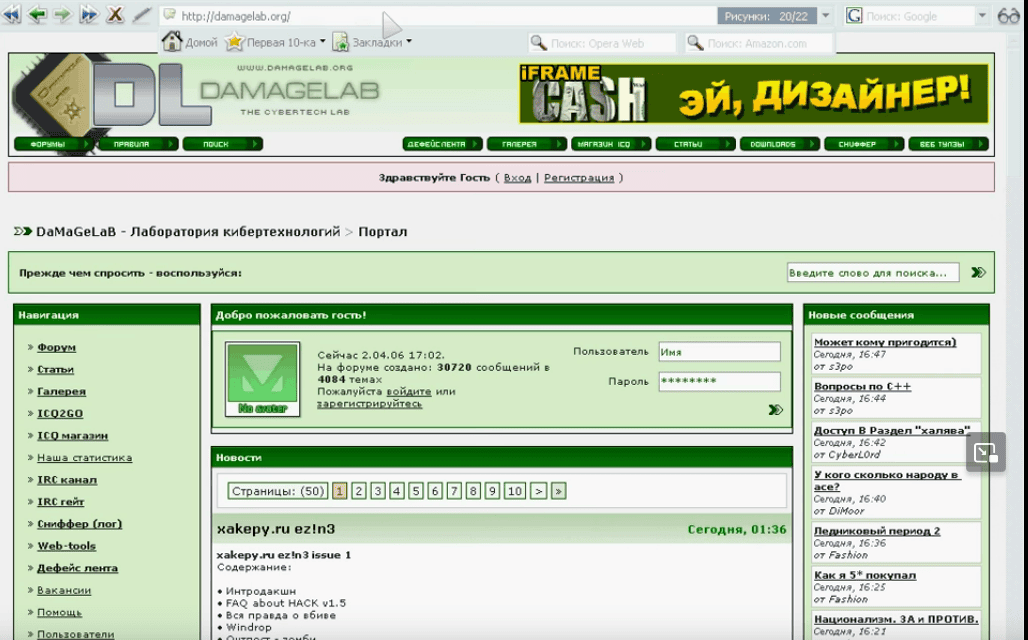Open ICQ2GO in sidebar
Image resolution: width=1028 pixels, height=640 pixels.
[x=60, y=413]
